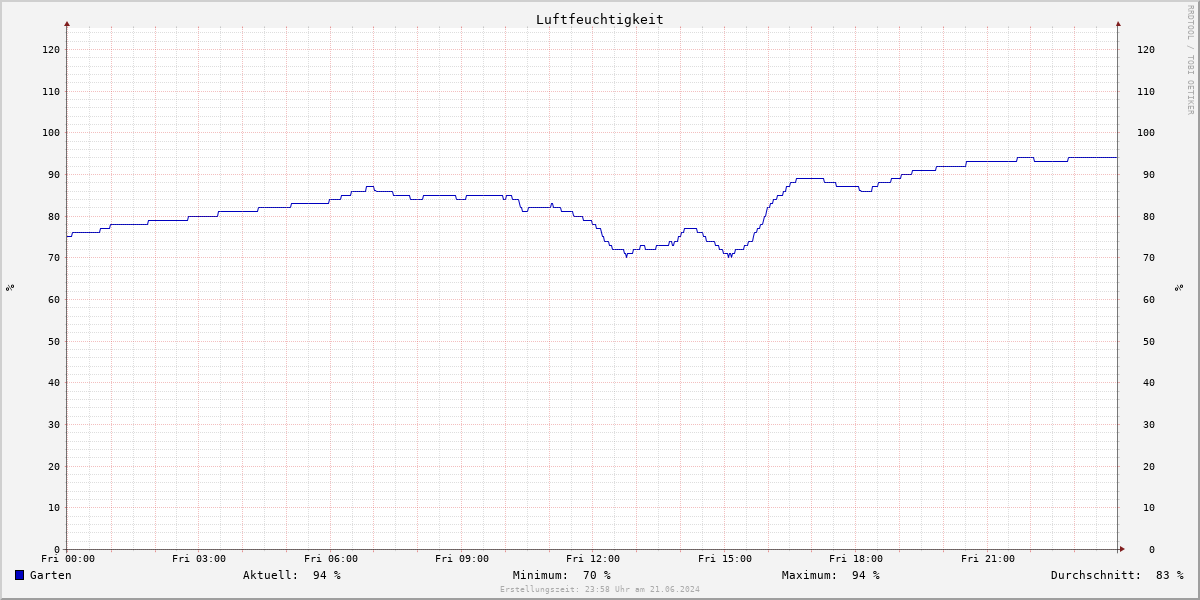The image size is (1200, 600).
Task: Click the 40 label on the left axis
Action: (x=54, y=382)
